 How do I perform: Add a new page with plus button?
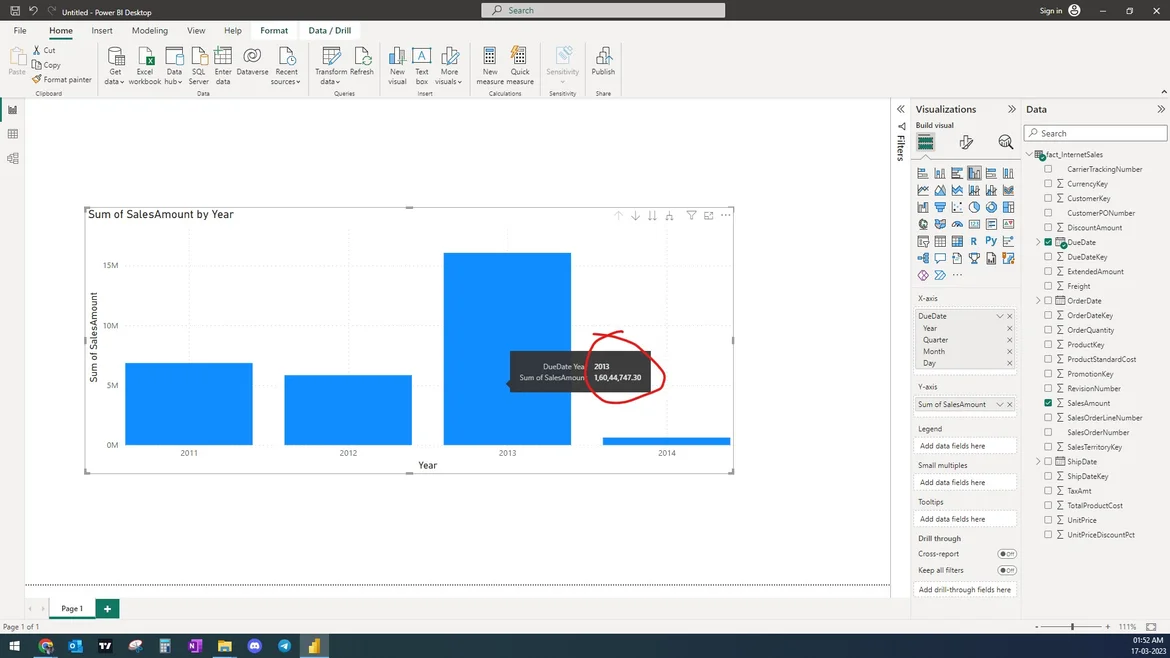click(107, 608)
